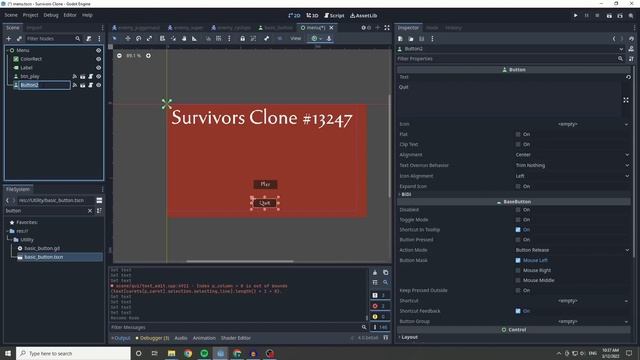This screenshot has width=640, height=360.
Task: Enable the Expand Icon checkbox
Action: [x=518, y=187]
